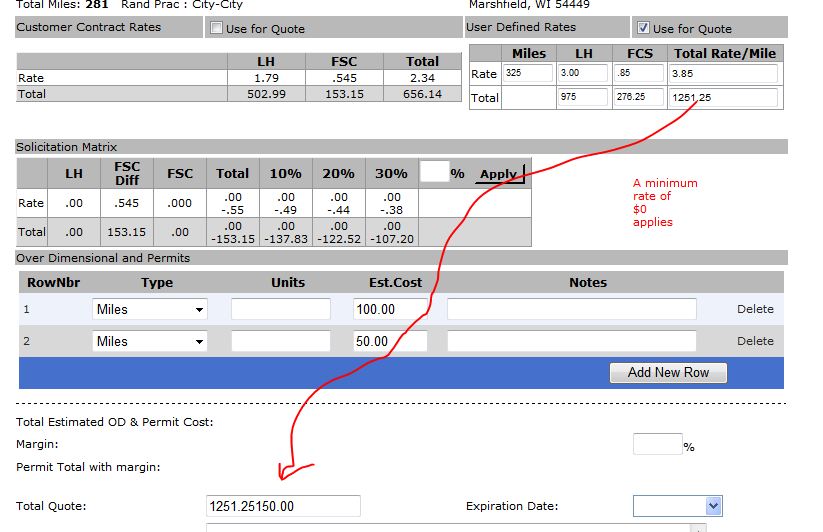
Task: Click the Total Quote input field
Action: click(283, 506)
